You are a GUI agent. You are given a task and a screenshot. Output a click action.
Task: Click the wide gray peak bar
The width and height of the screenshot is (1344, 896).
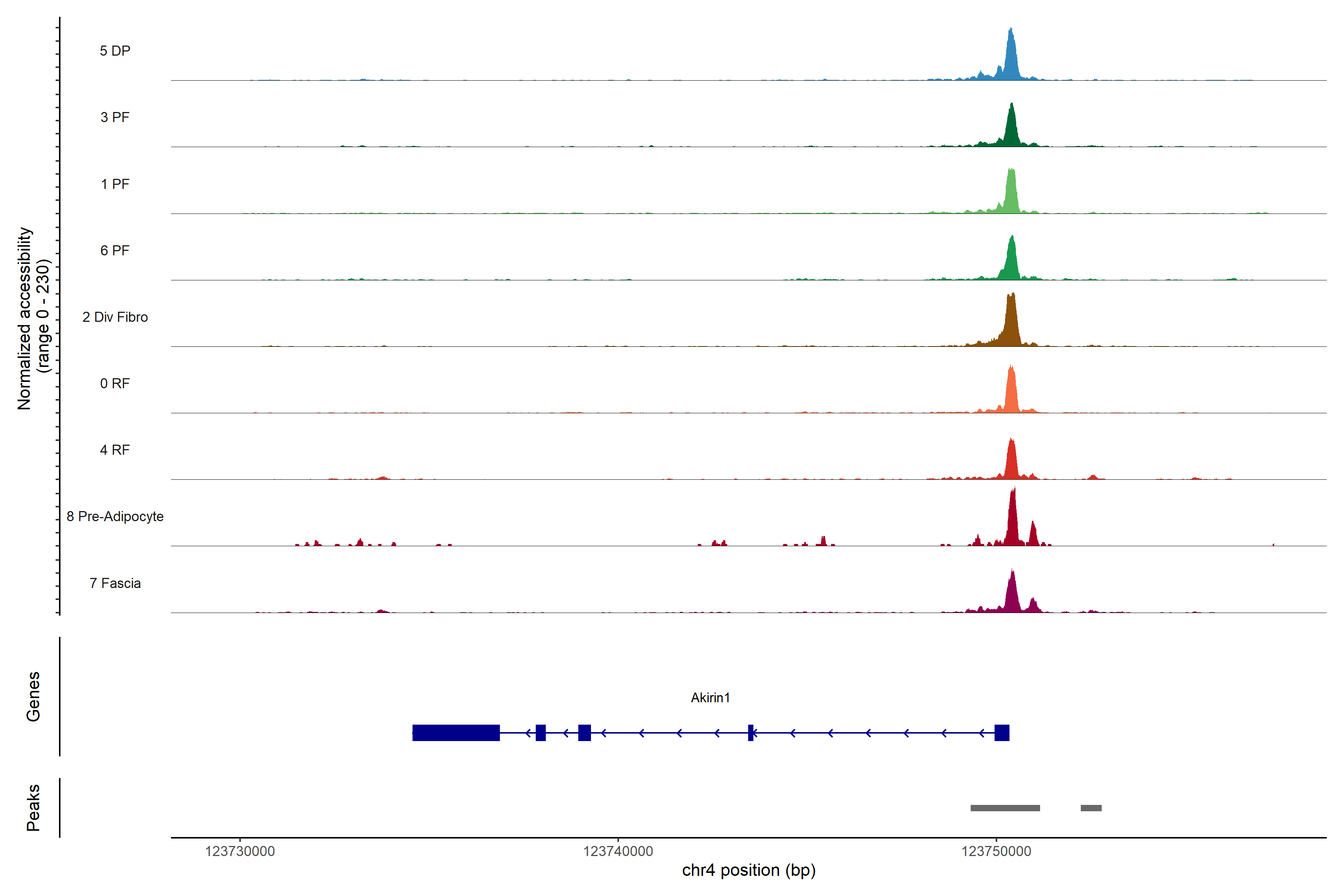tap(1005, 808)
